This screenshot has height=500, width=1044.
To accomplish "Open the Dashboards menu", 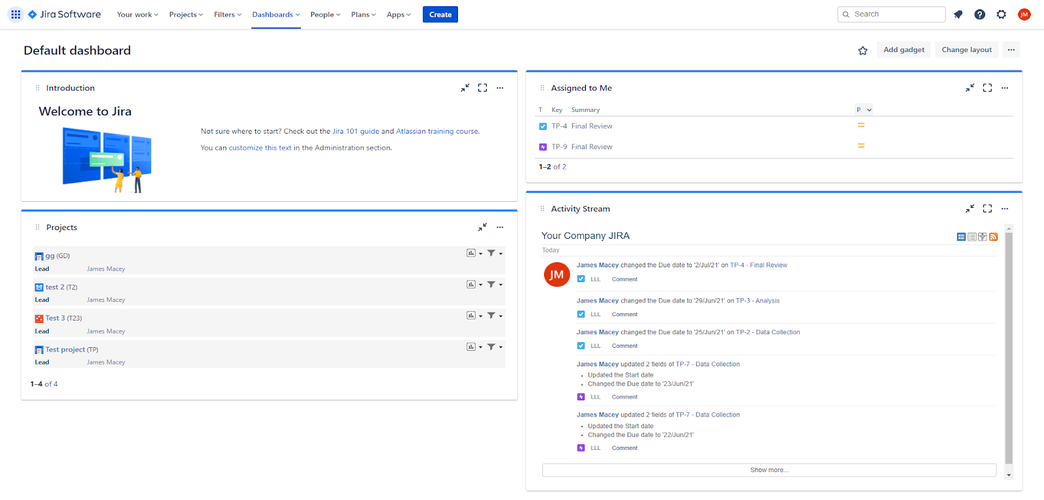I will point(276,14).
